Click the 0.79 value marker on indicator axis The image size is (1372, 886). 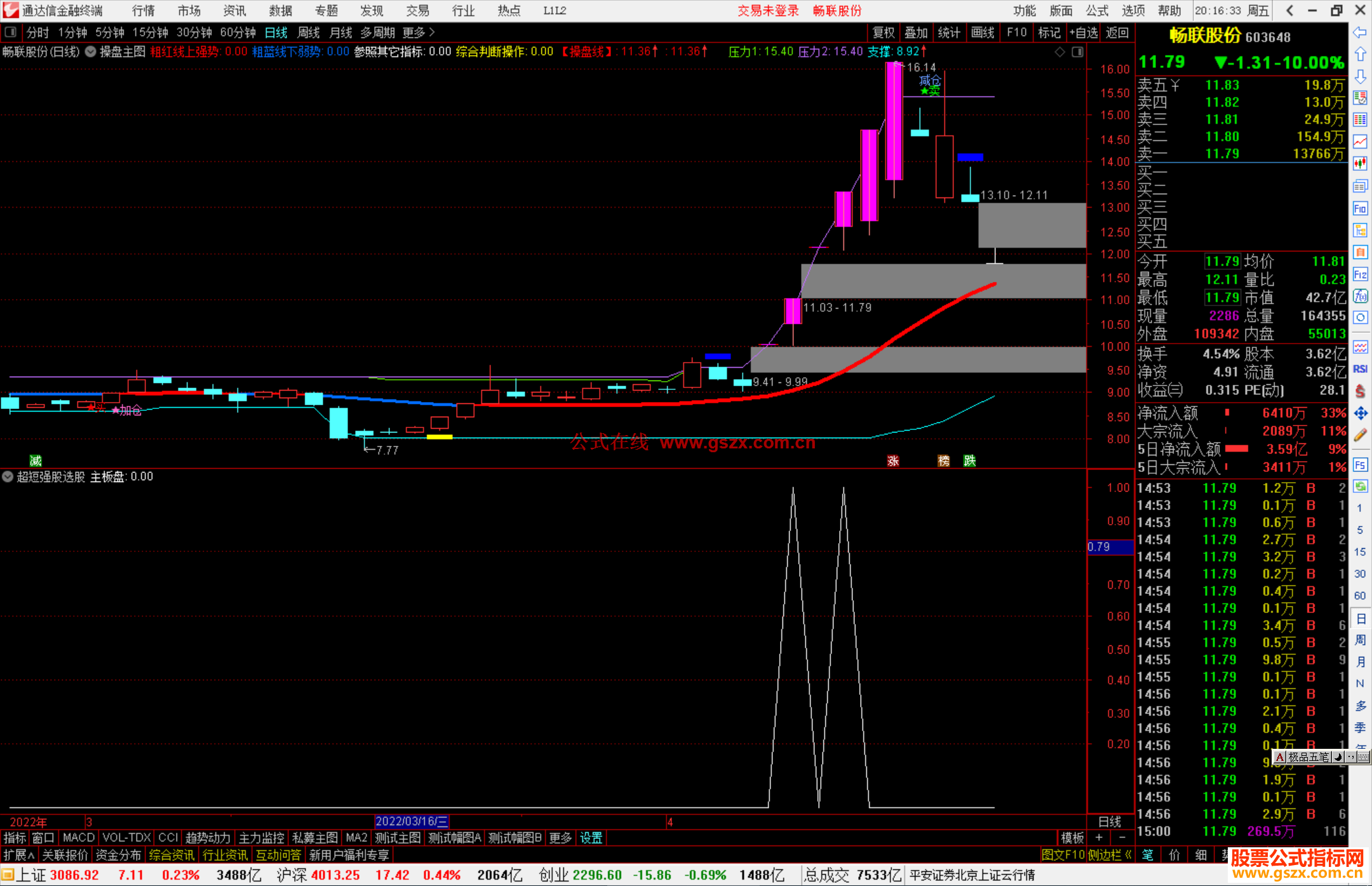(1110, 547)
